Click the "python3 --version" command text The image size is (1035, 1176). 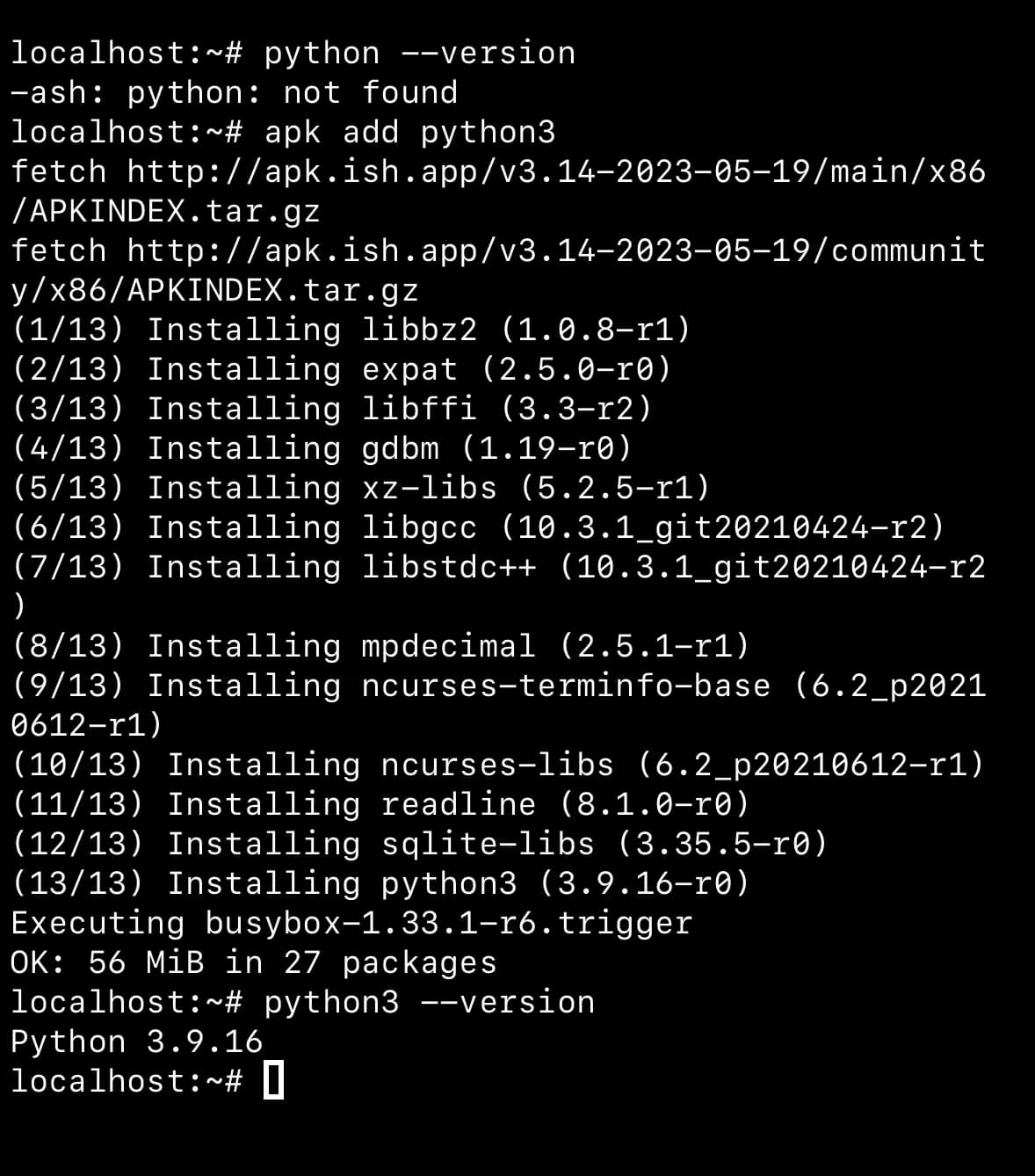coord(429,1002)
